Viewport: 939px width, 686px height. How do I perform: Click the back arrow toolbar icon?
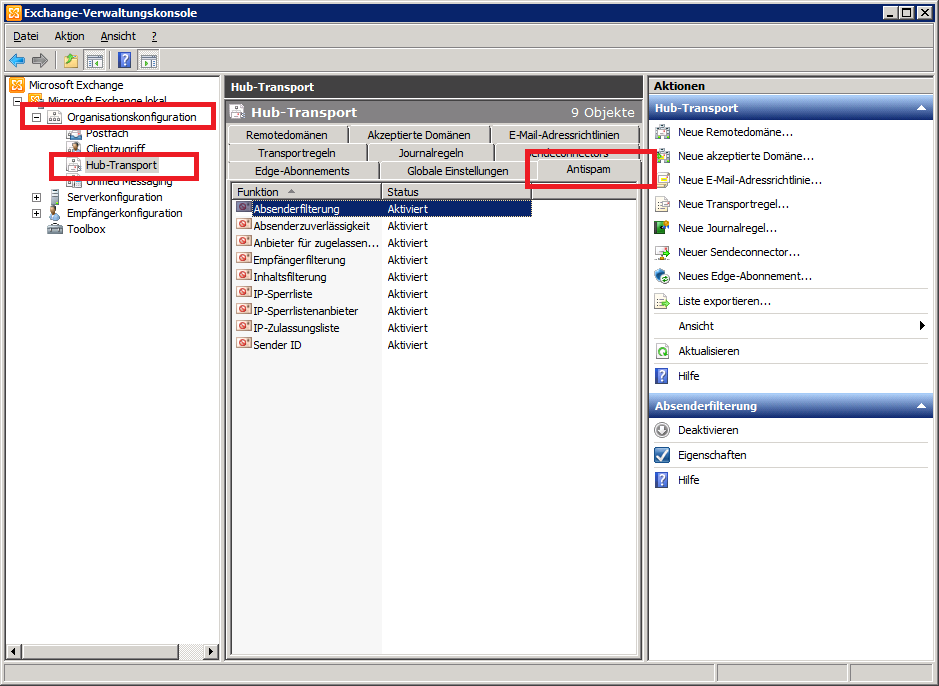17,61
